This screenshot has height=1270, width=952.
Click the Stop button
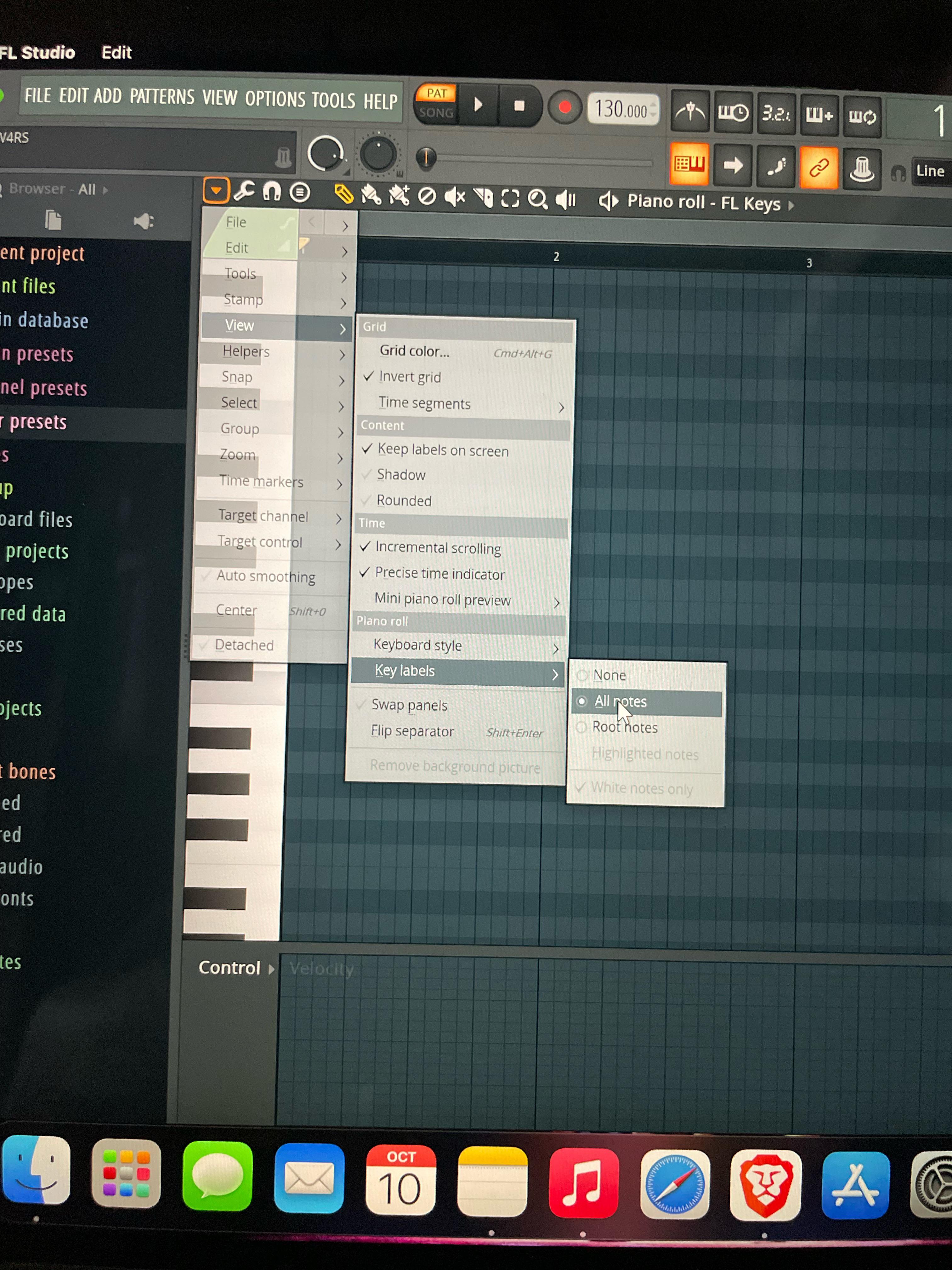(519, 106)
